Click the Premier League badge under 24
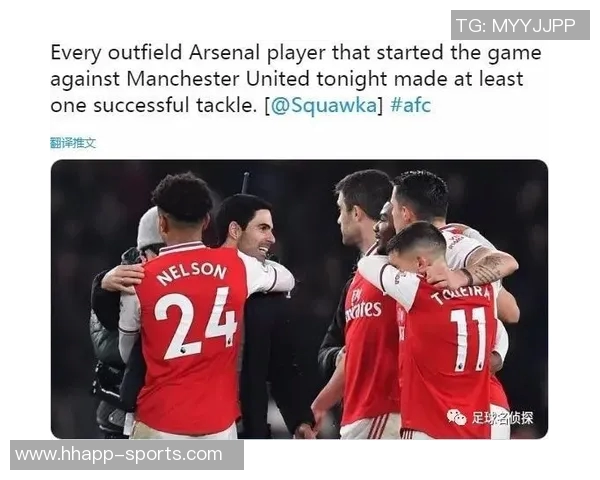This screenshot has width=600, height=480. (x=183, y=350)
